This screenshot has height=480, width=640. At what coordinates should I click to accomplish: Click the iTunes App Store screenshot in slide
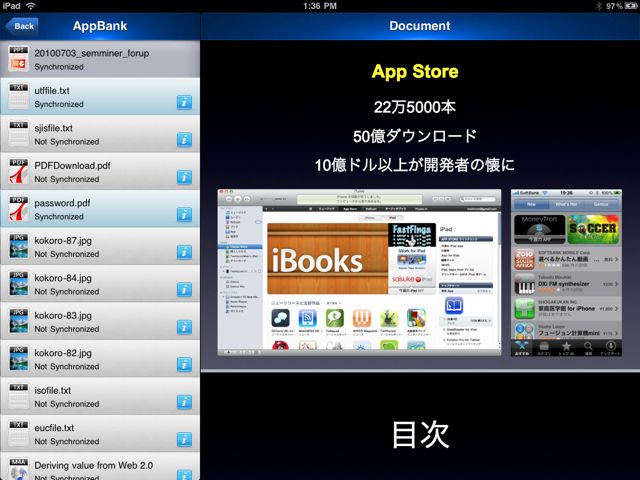pyautogui.click(x=359, y=272)
